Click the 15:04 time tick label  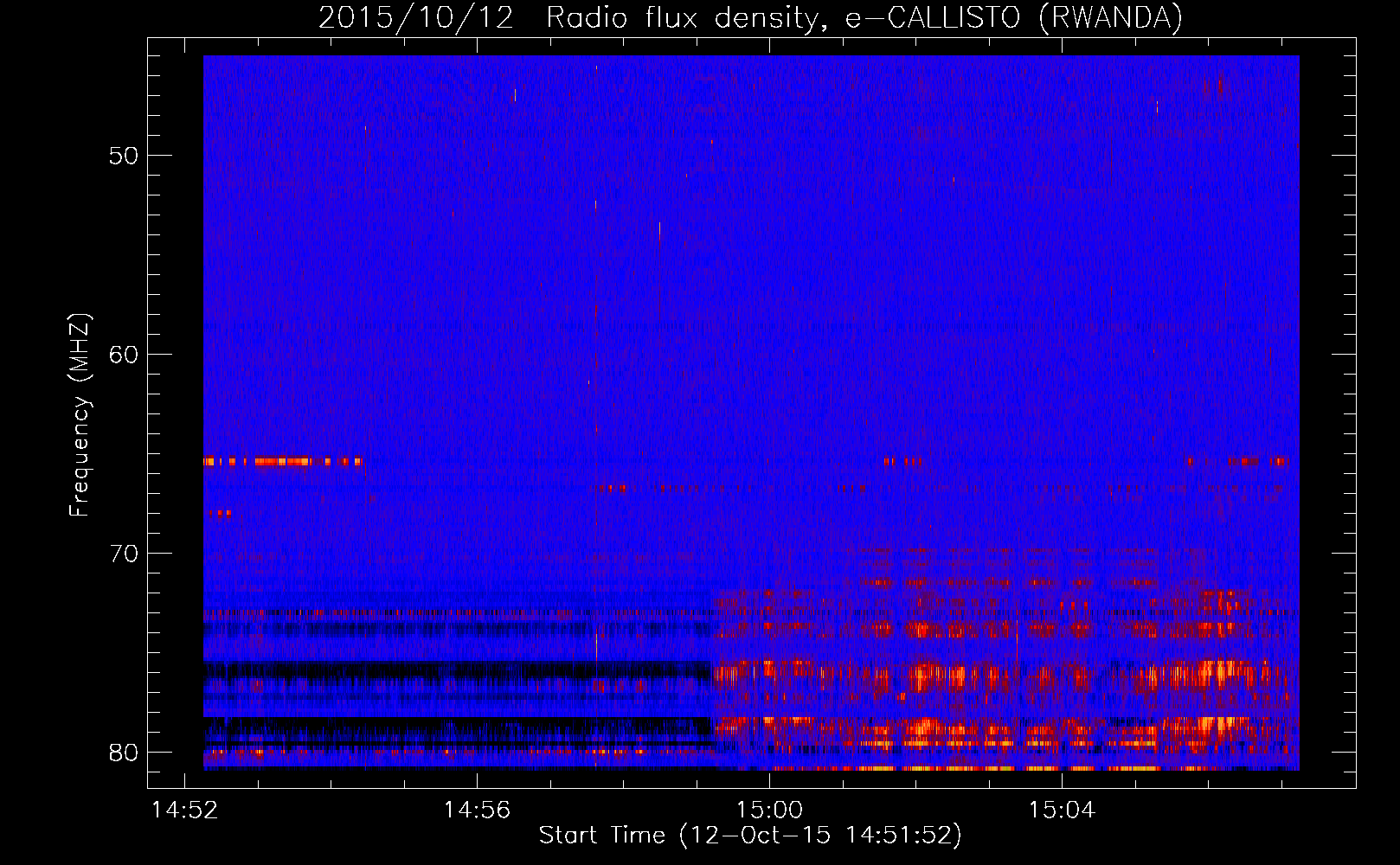(x=1063, y=811)
